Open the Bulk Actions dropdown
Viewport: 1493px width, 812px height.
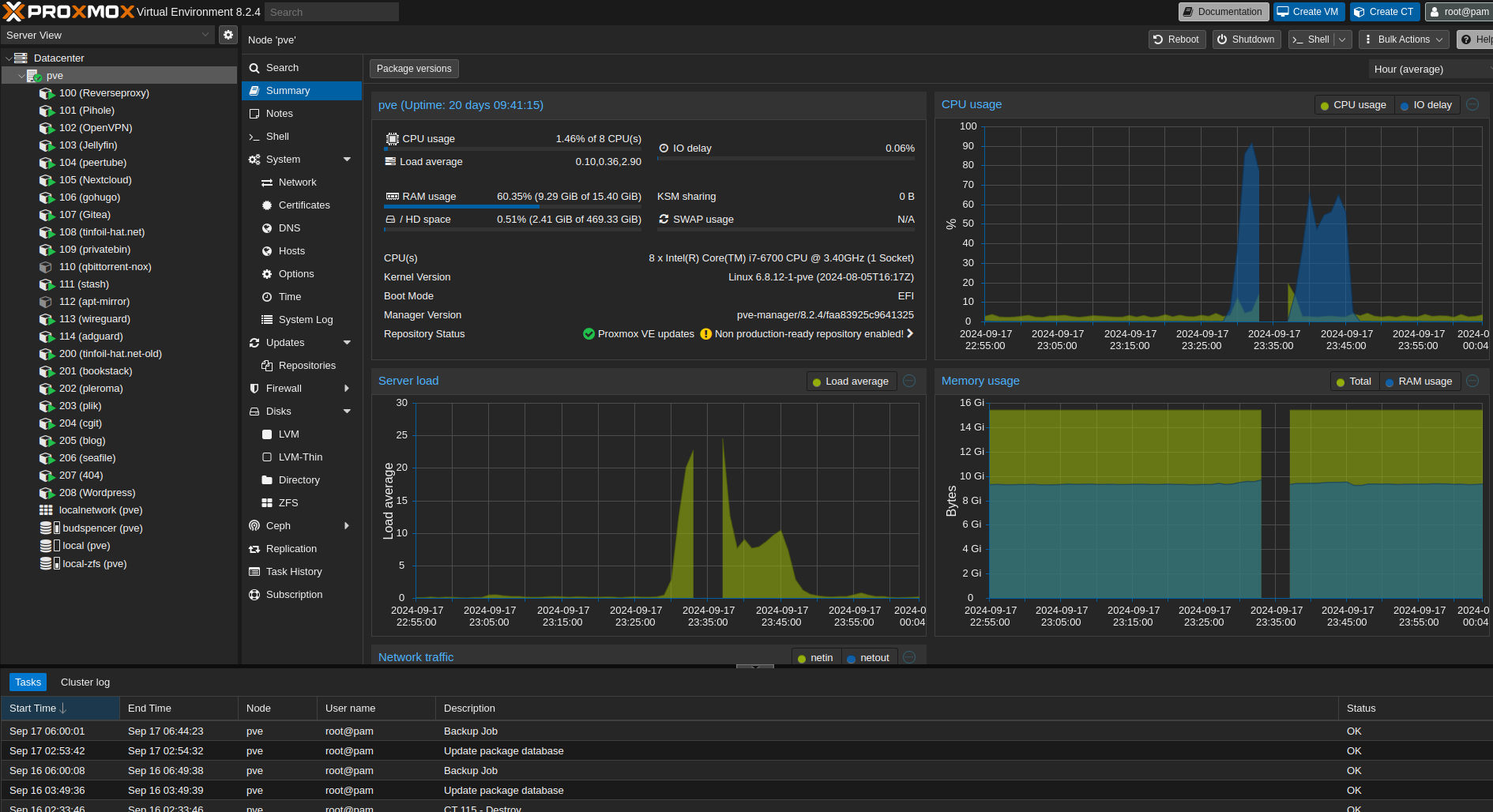point(1405,39)
